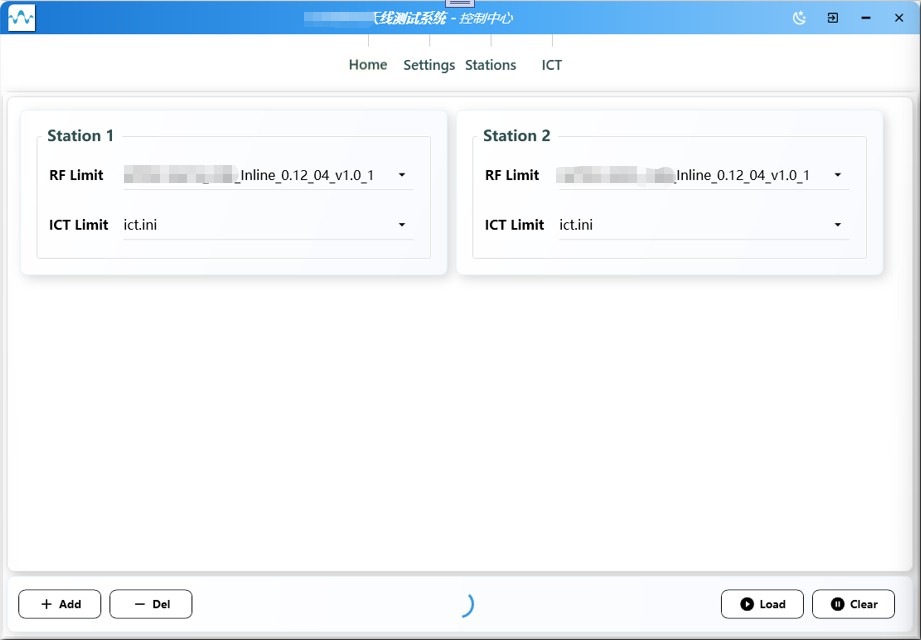
Task: Click the Load button
Action: (762, 604)
